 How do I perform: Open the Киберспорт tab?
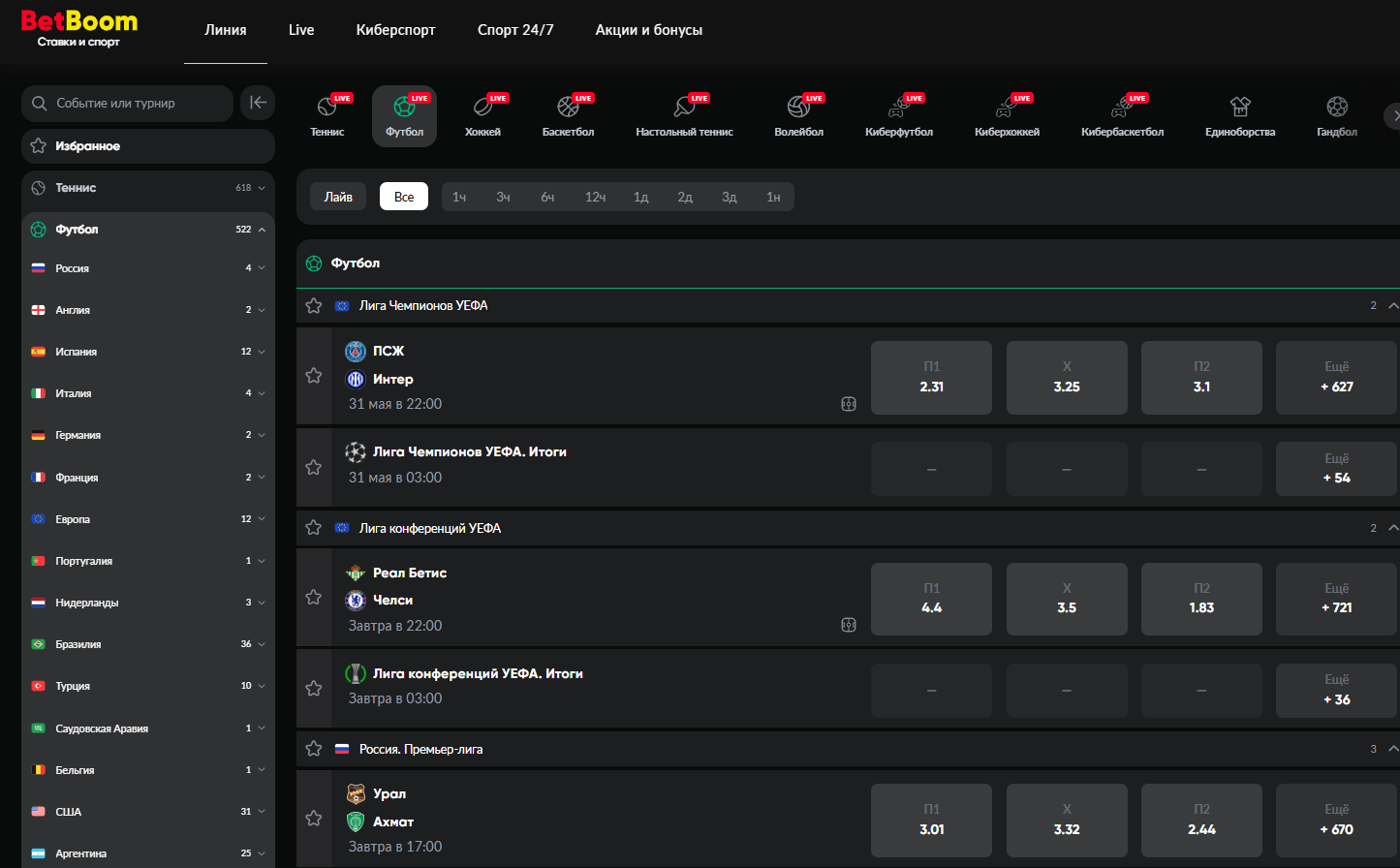point(395,30)
